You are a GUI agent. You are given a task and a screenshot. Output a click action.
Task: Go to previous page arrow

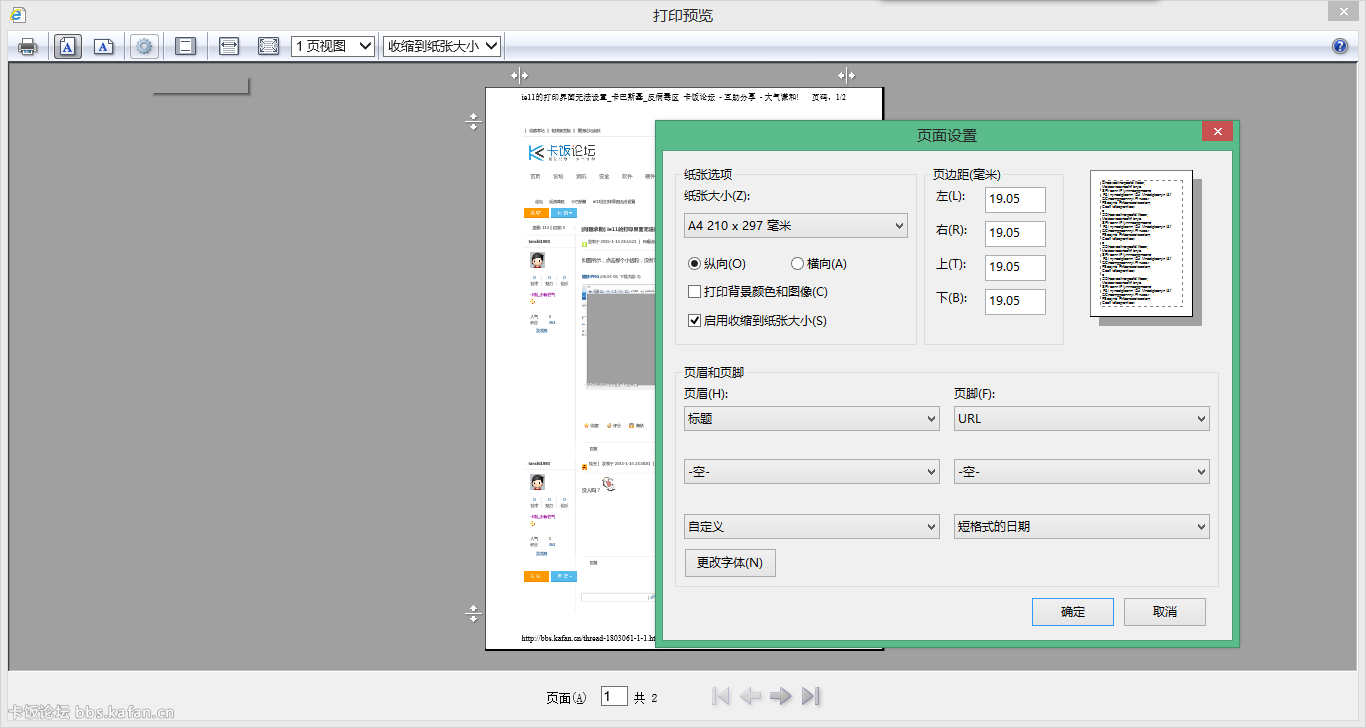click(x=750, y=696)
